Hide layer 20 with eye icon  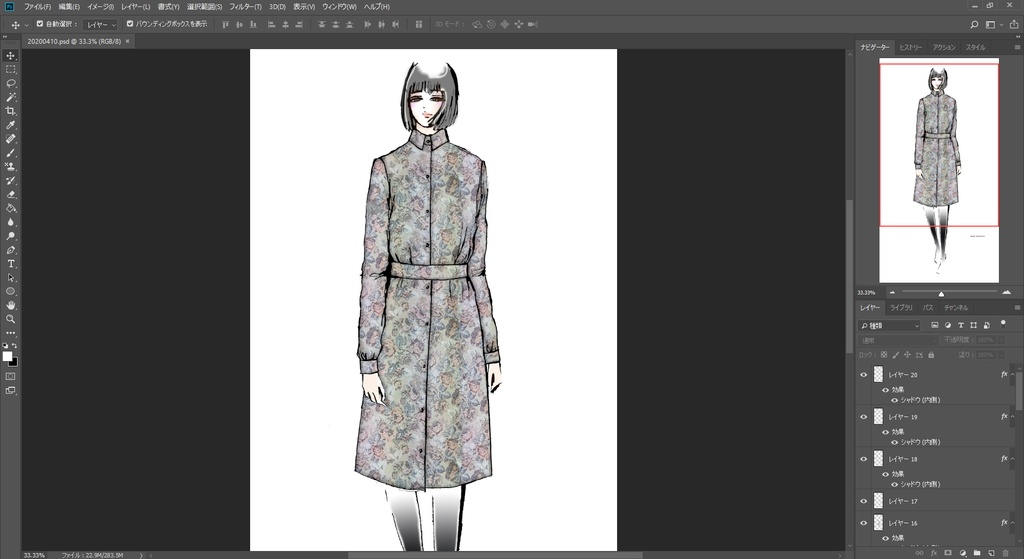pos(863,375)
